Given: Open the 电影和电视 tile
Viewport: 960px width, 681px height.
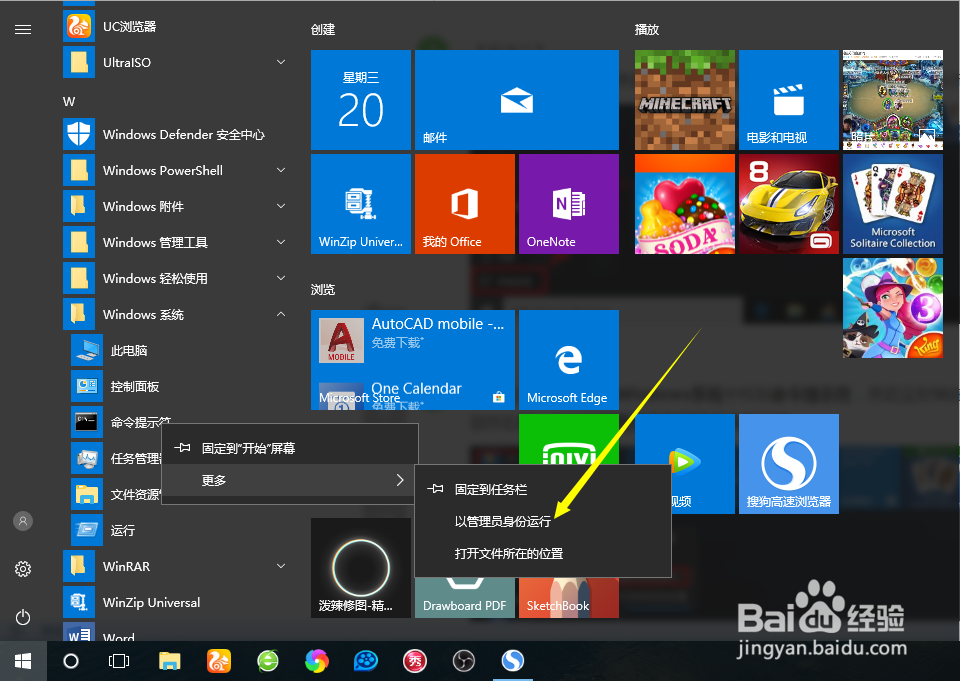Looking at the screenshot, I should tap(789, 100).
